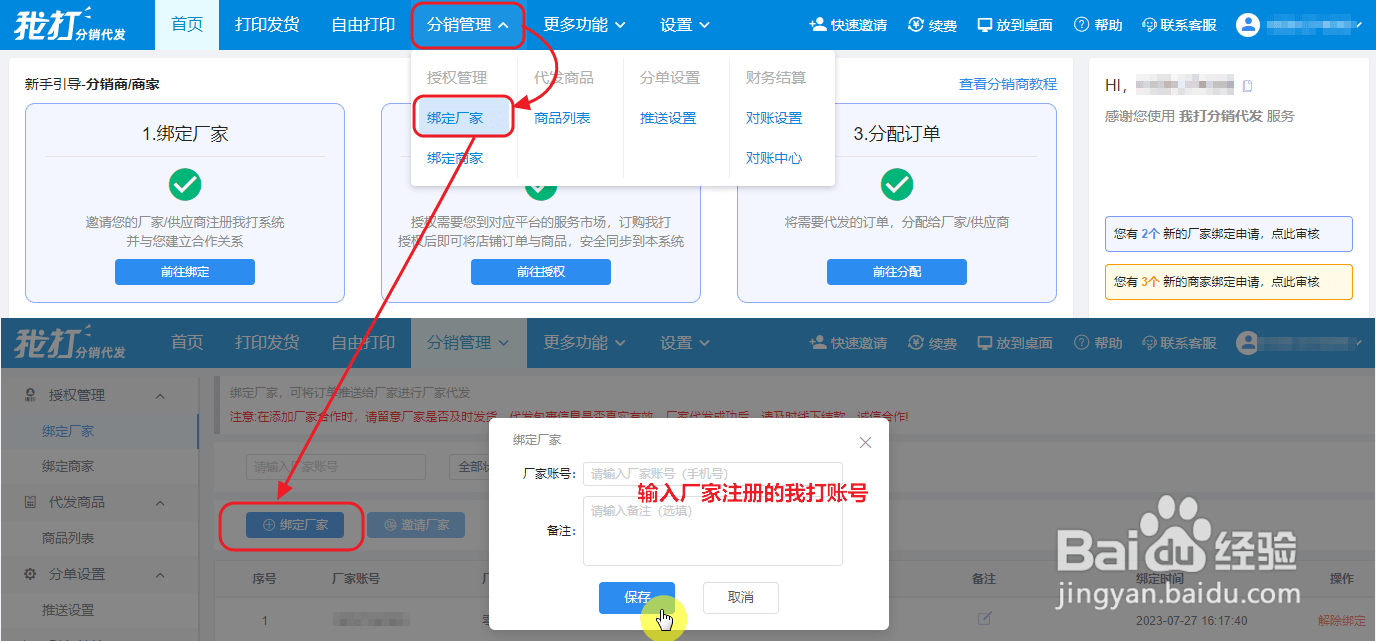Click the 授权管理 sidebar icon
1376x641 pixels.
[x=30, y=395]
